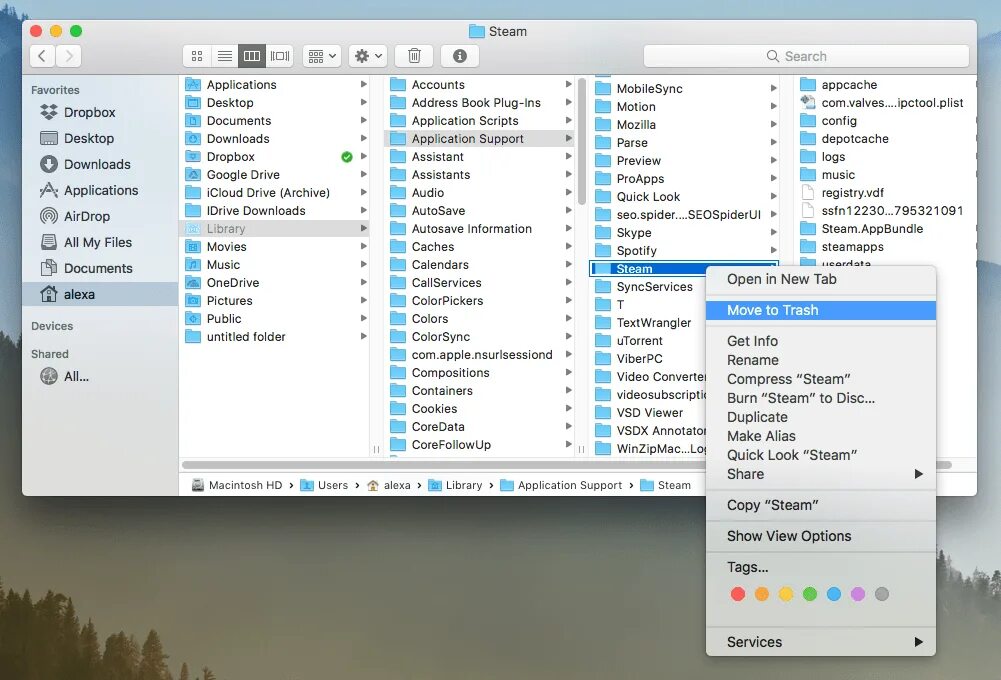Go back with the left arrow button
1001x680 pixels.
pyautogui.click(x=43, y=56)
